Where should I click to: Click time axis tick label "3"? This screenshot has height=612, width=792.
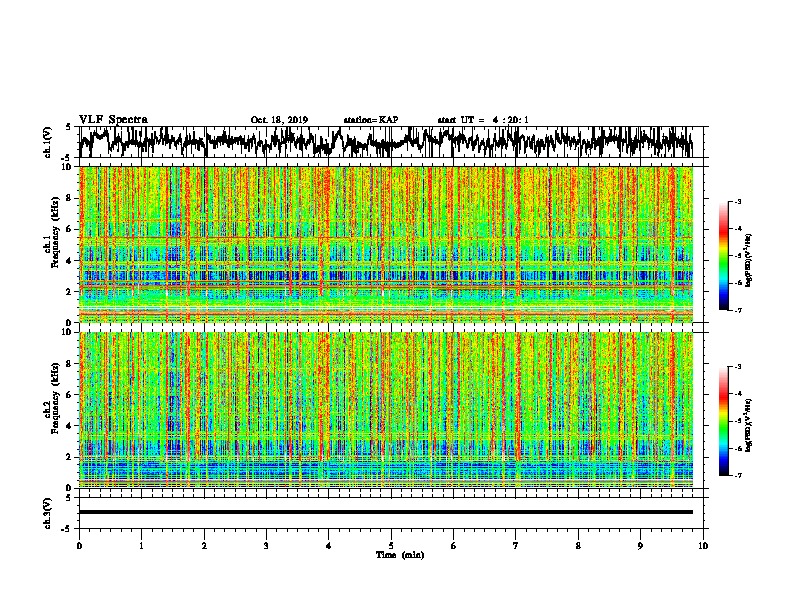tap(266, 546)
